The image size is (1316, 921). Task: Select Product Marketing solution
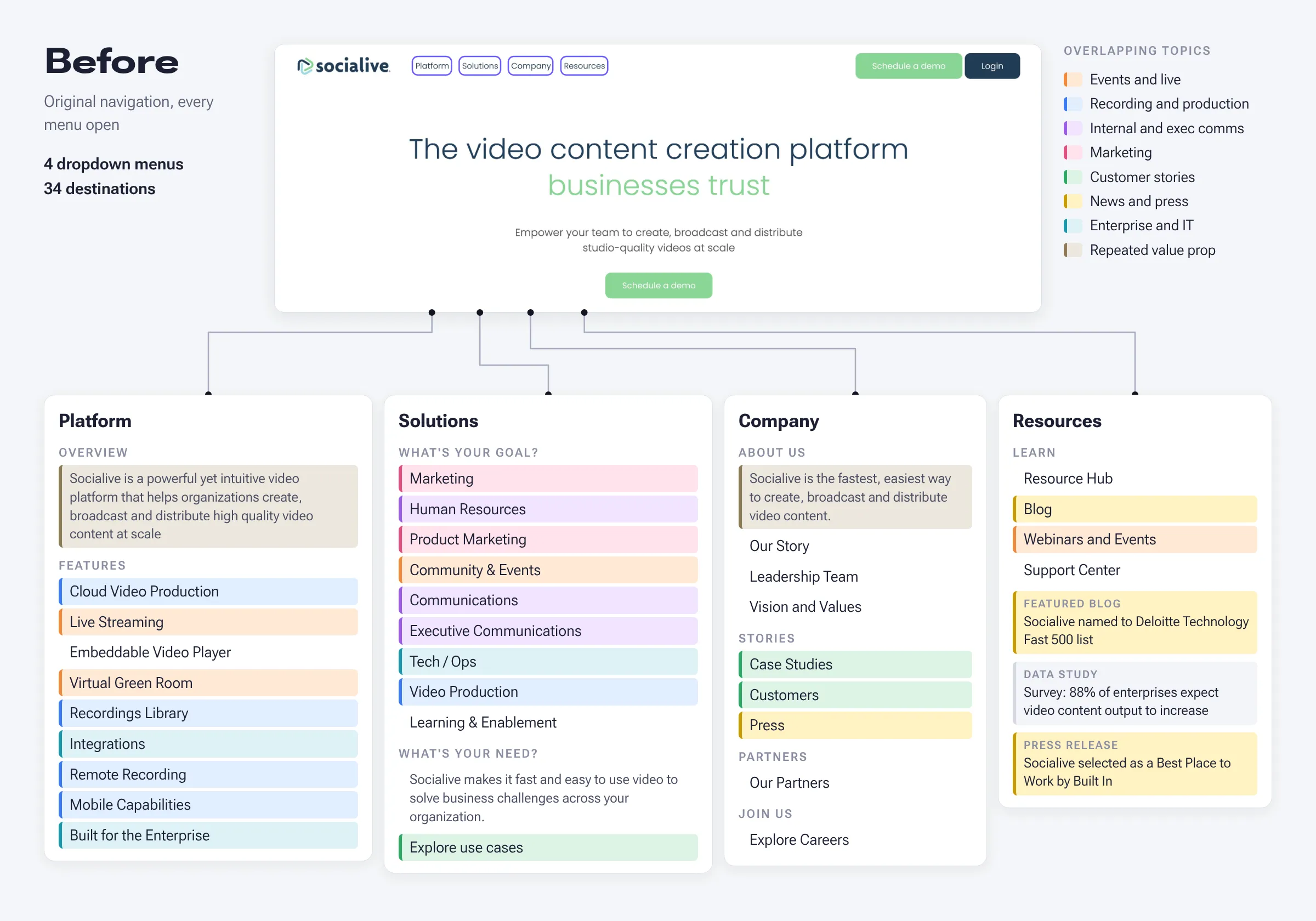(548, 539)
